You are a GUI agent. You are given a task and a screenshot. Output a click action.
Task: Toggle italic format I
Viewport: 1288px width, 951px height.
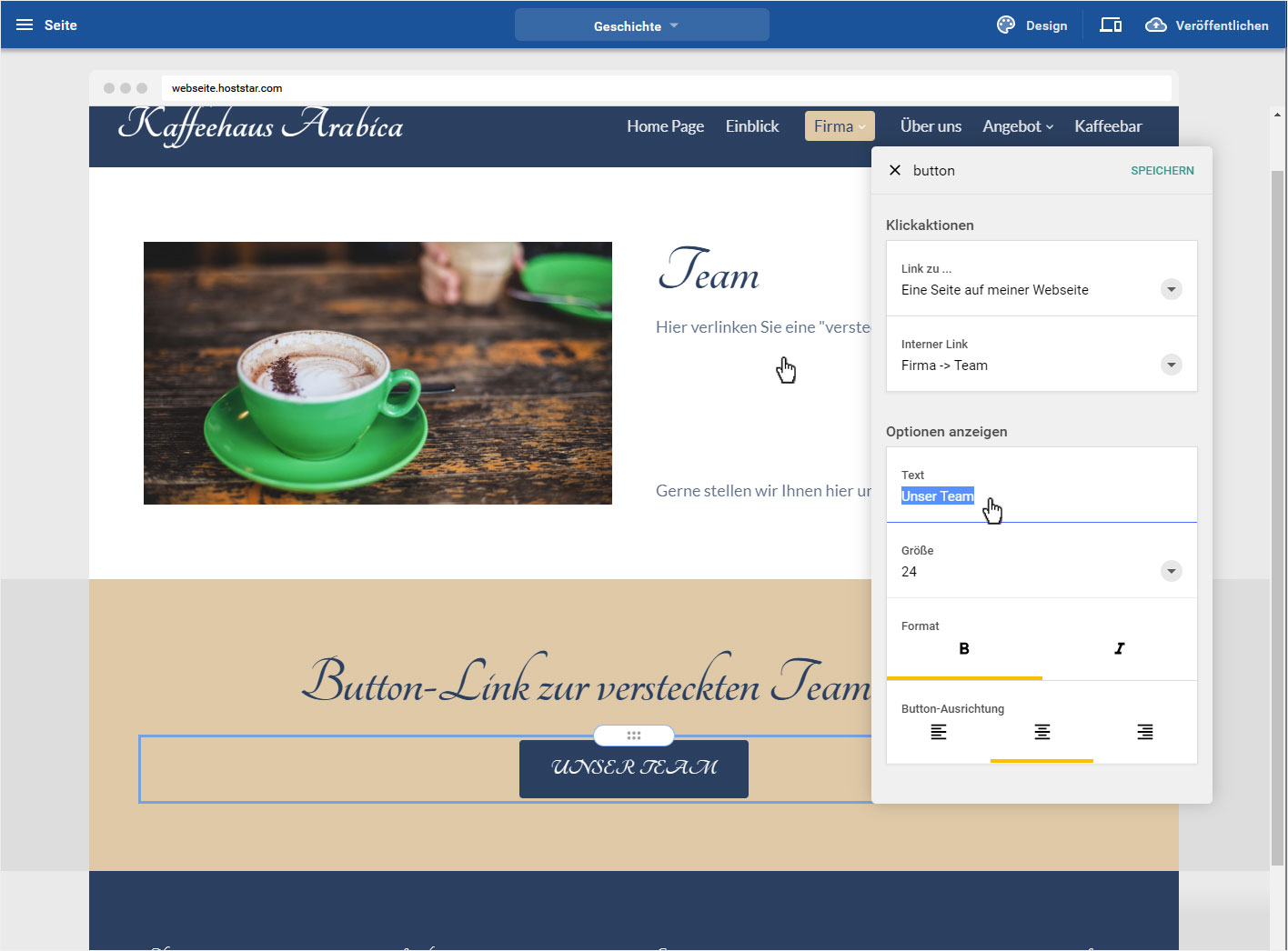tap(1120, 648)
